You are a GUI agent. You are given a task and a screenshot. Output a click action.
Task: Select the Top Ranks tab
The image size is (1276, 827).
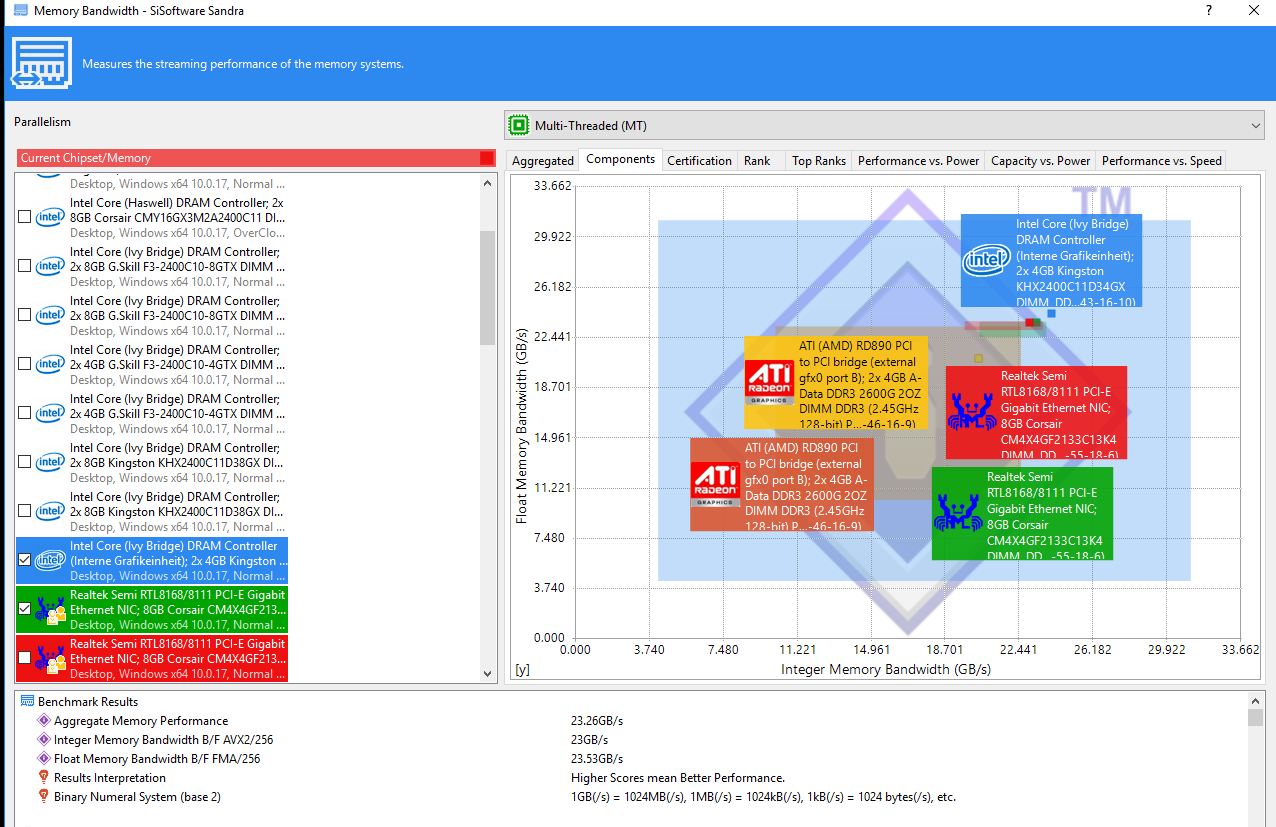pyautogui.click(x=818, y=161)
